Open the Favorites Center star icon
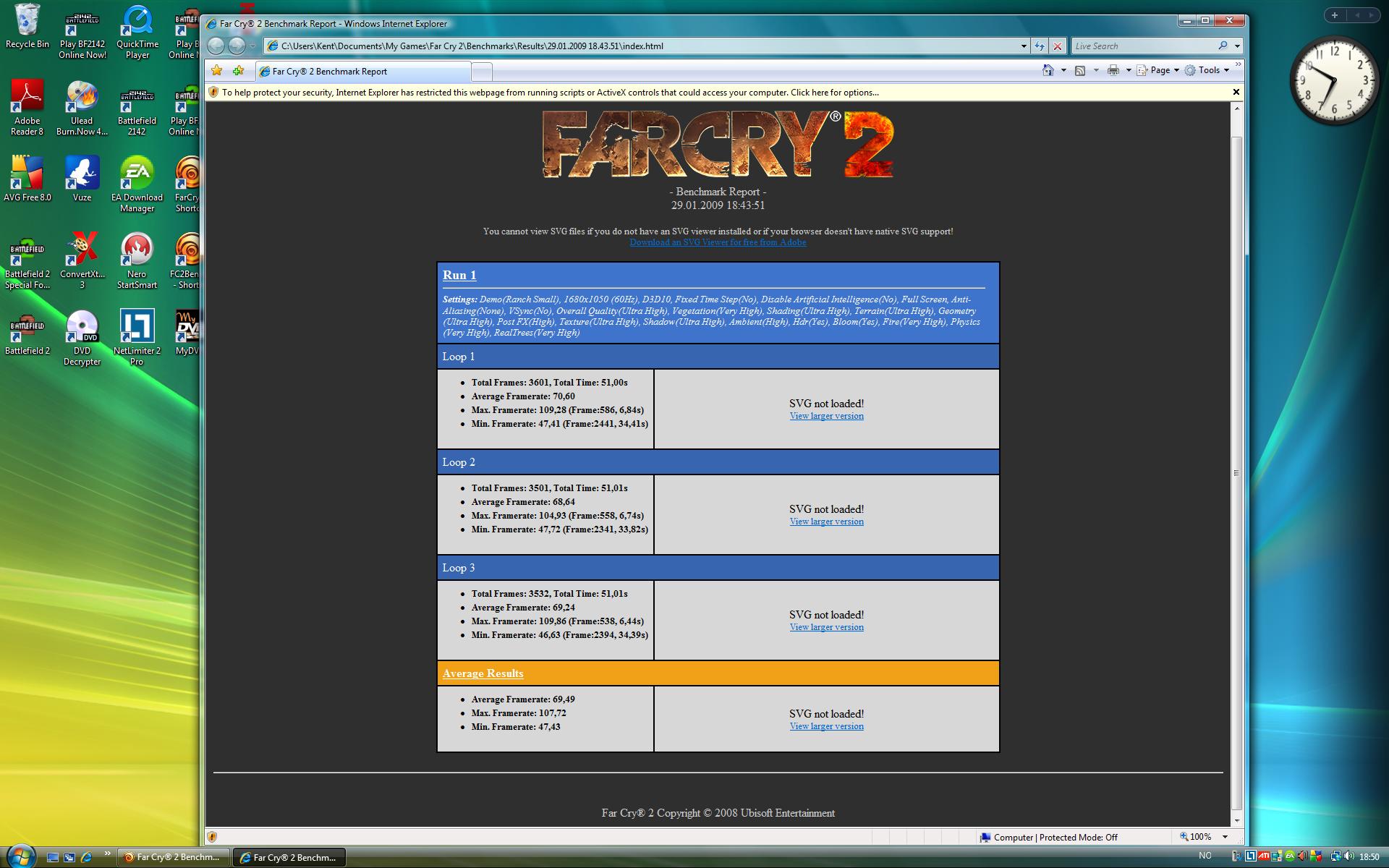This screenshot has width=1389, height=868. [x=216, y=70]
